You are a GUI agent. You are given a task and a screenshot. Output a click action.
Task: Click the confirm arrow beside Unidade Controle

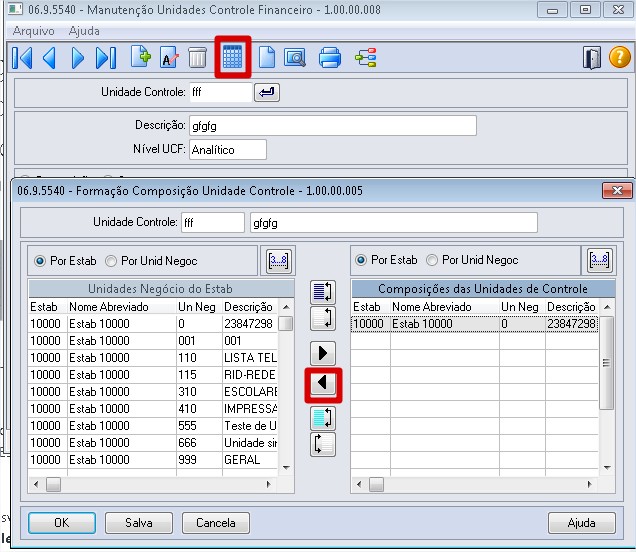(266, 92)
